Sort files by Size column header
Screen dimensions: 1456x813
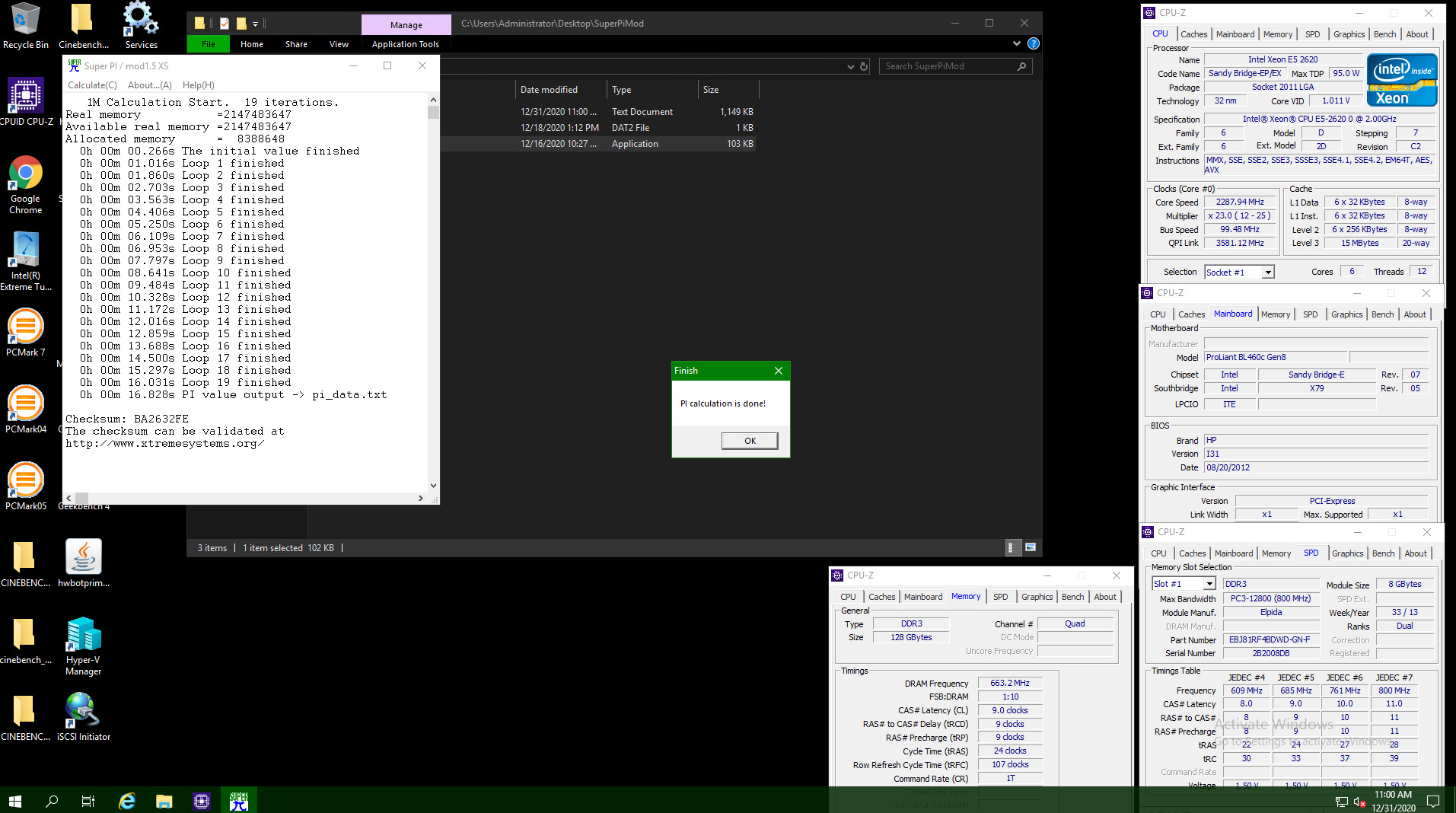pyautogui.click(x=728, y=90)
